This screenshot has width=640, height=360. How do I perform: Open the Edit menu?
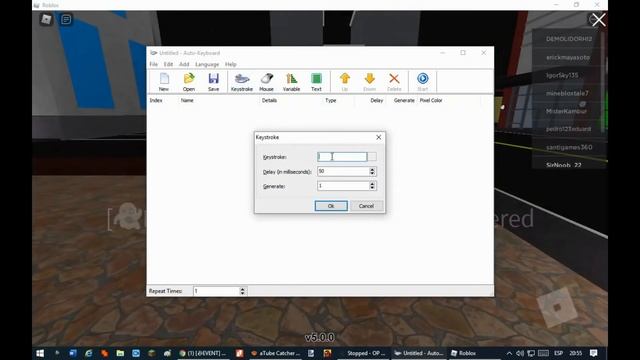tap(168, 64)
